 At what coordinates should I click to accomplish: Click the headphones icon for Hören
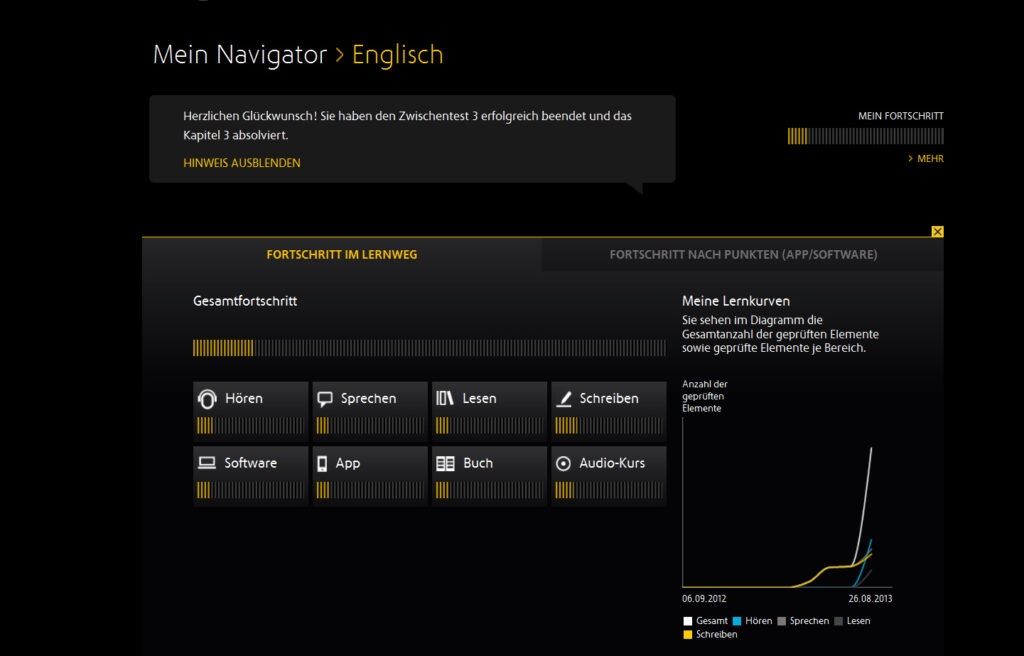point(207,399)
